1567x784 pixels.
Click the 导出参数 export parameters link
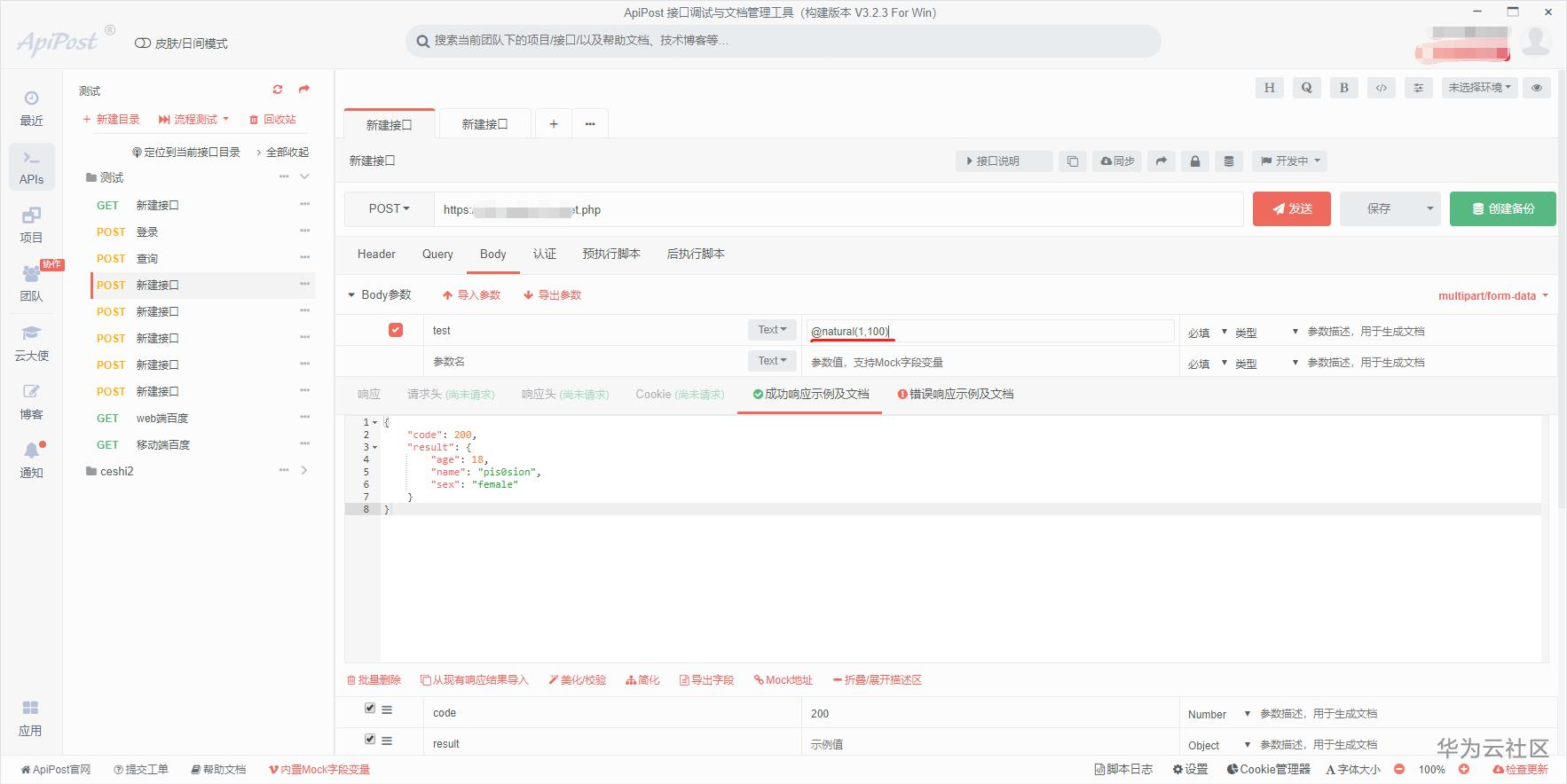552,294
